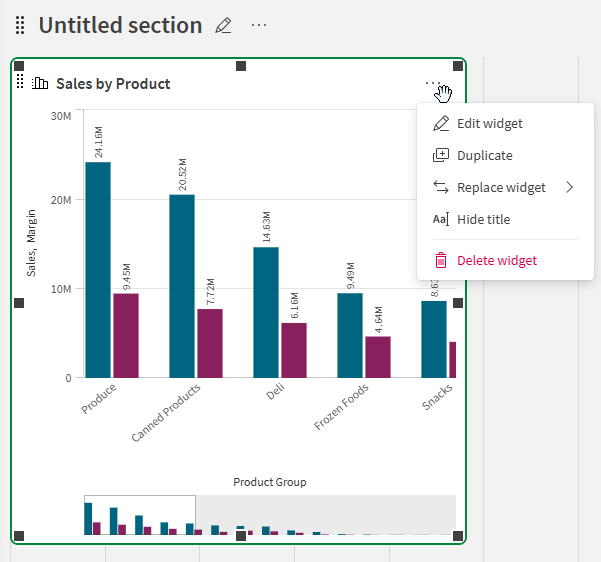Screen dimensions: 601x562
Task: Click the Deli axis label
Action: click(x=276, y=391)
